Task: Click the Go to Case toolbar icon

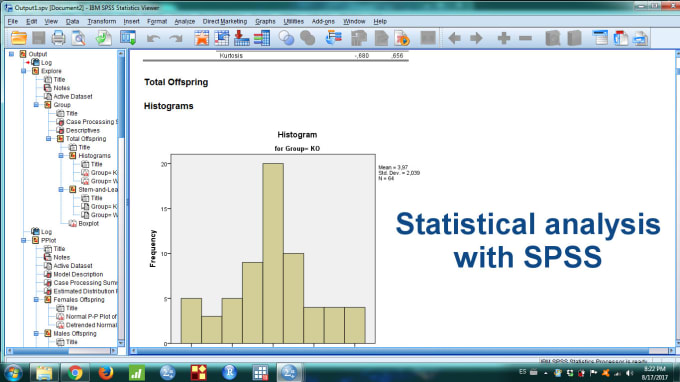Action: pos(222,38)
